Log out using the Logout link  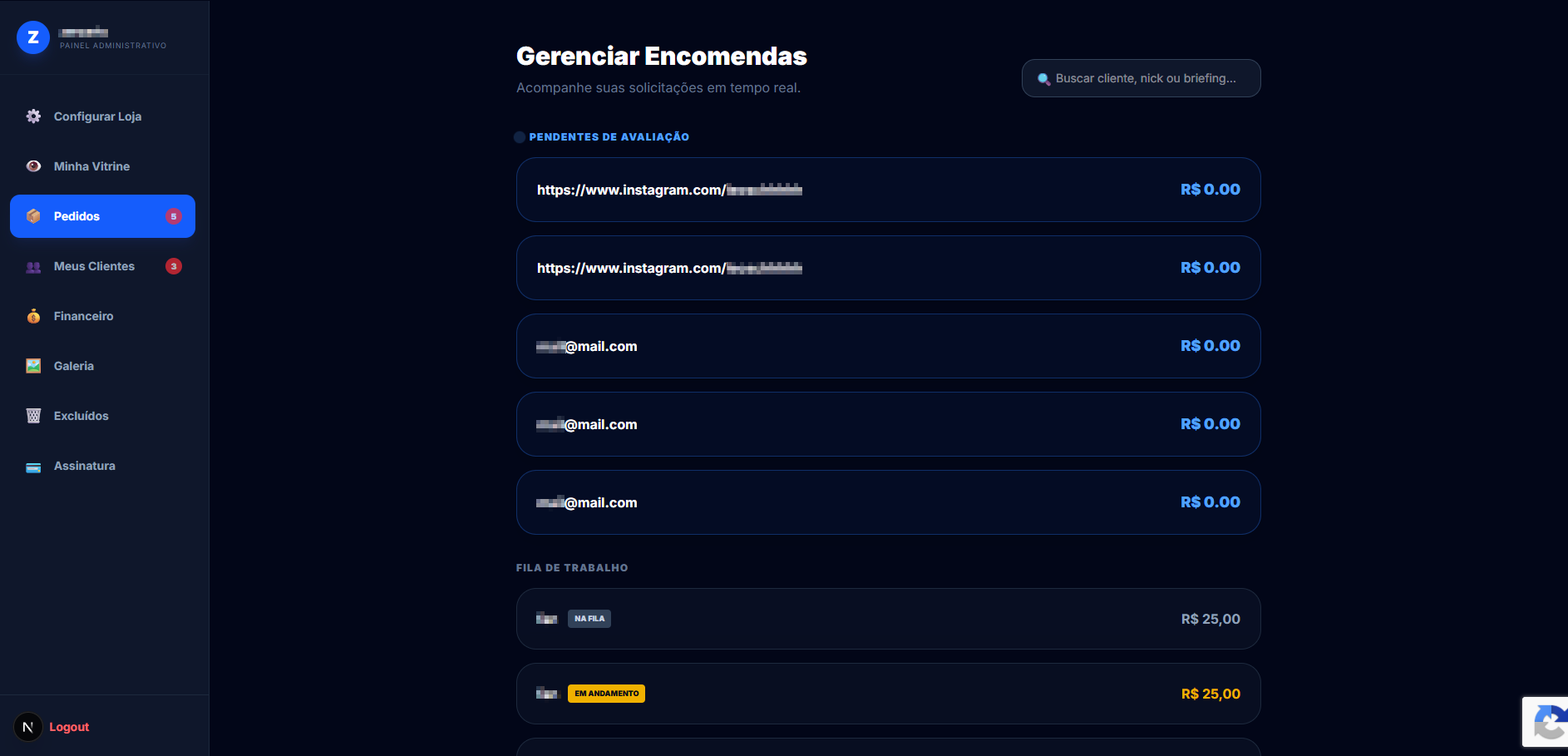69,727
